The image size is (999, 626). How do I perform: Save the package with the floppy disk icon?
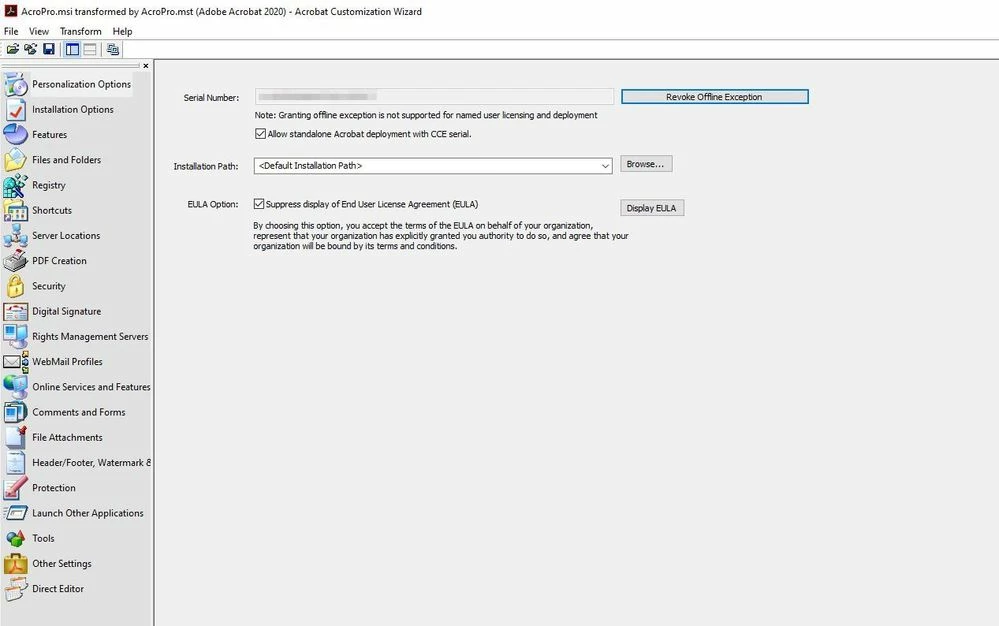point(48,49)
